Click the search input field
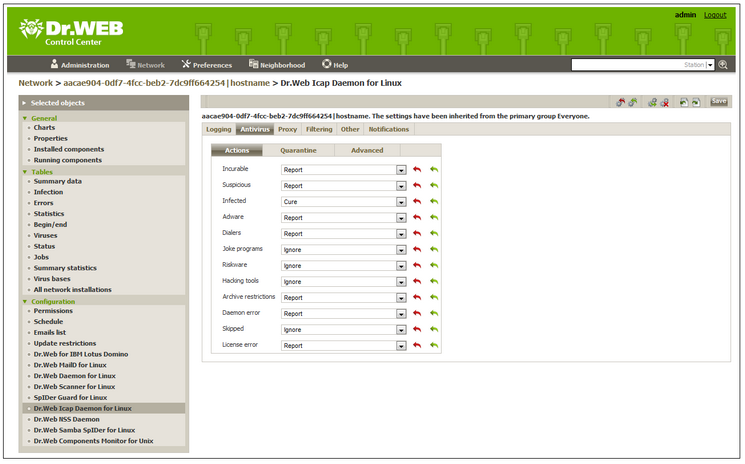The width and height of the screenshot is (745, 464). point(626,65)
